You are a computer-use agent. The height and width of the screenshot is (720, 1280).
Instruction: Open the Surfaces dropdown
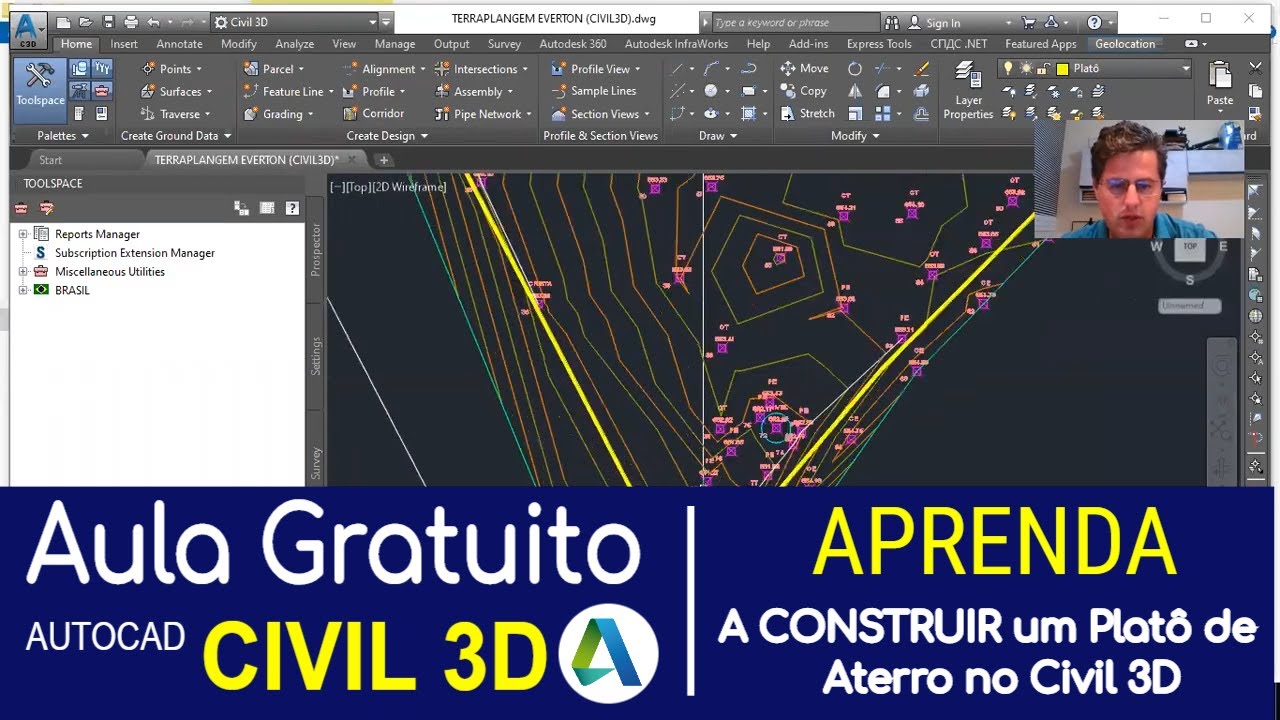coord(177,91)
